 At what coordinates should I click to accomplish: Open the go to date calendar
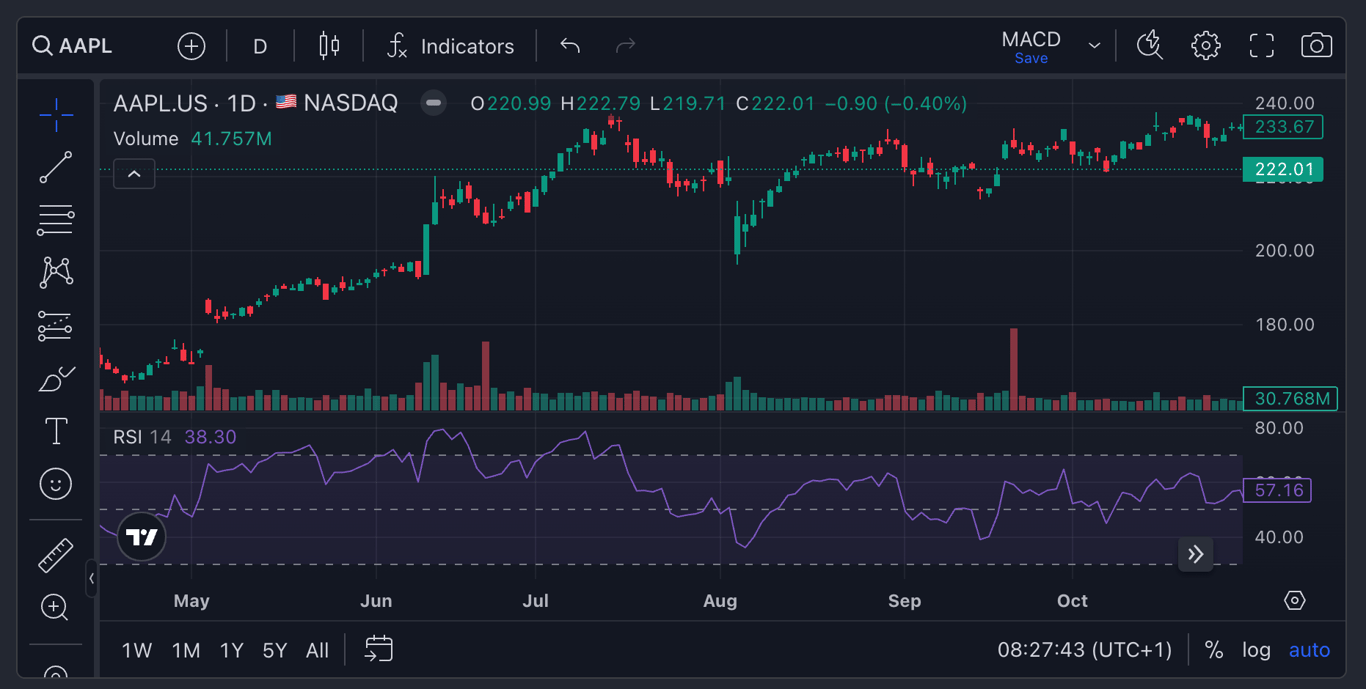tap(378, 649)
